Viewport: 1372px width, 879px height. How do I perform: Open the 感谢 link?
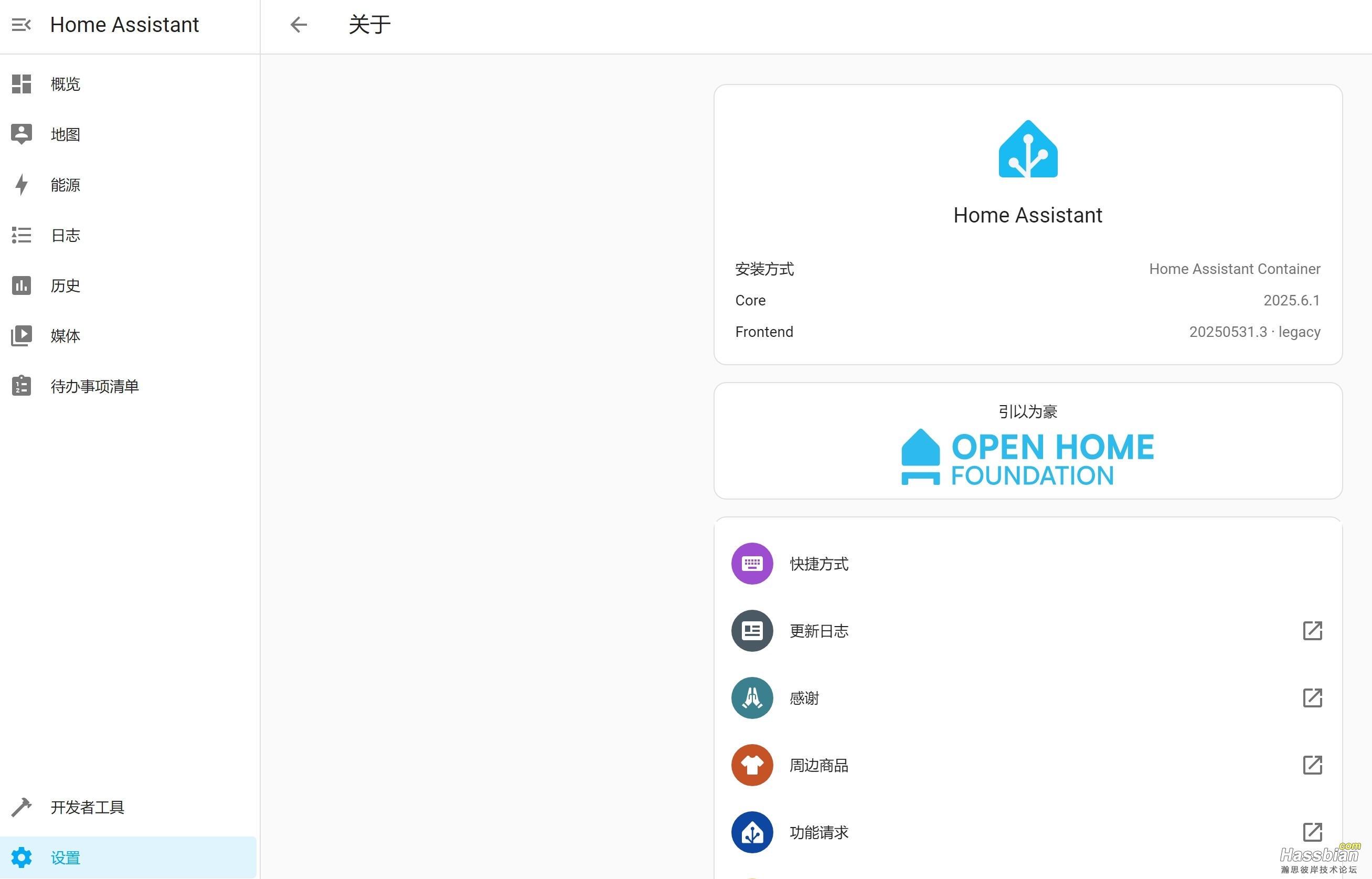click(1028, 697)
